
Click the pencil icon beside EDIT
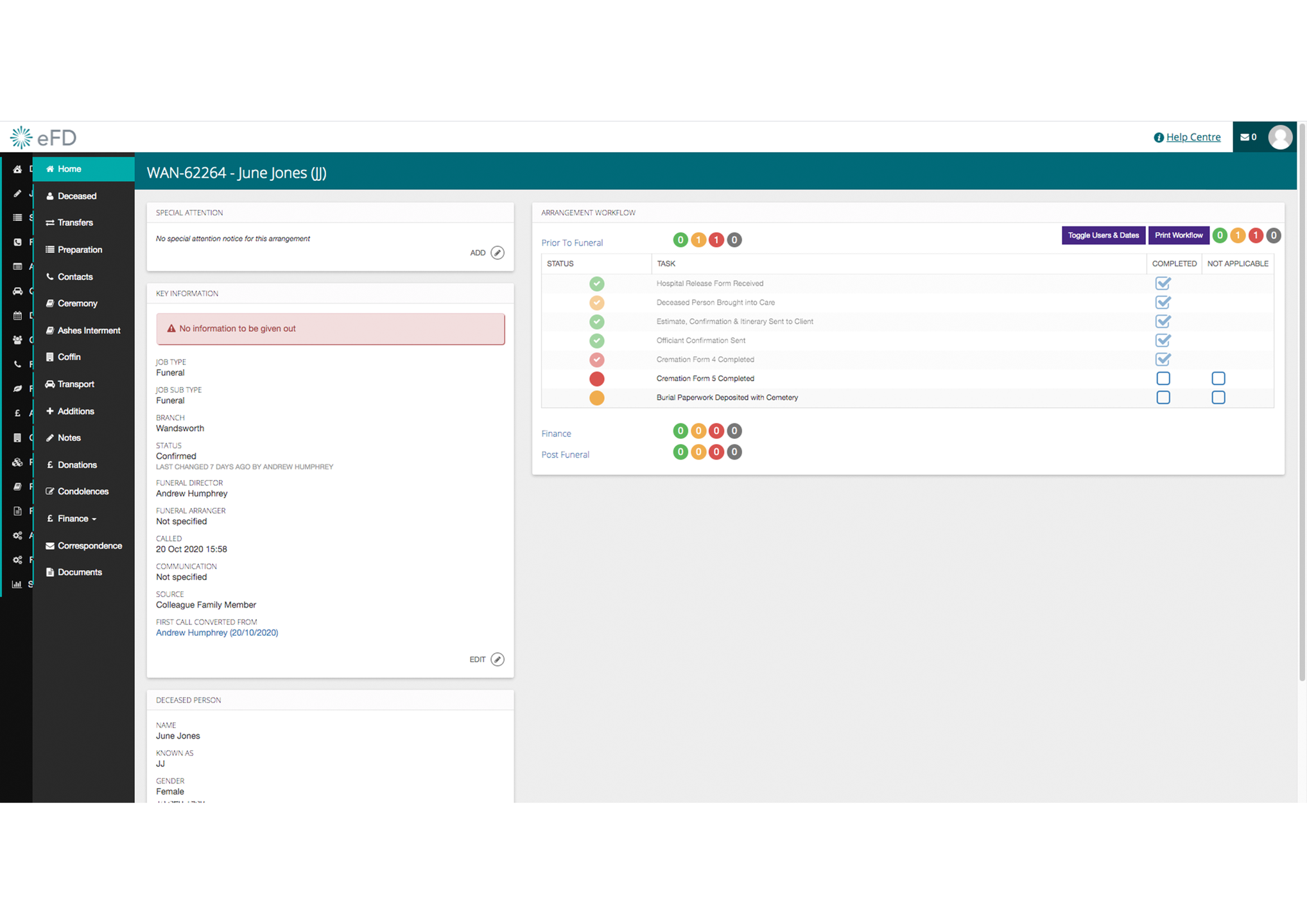(498, 660)
